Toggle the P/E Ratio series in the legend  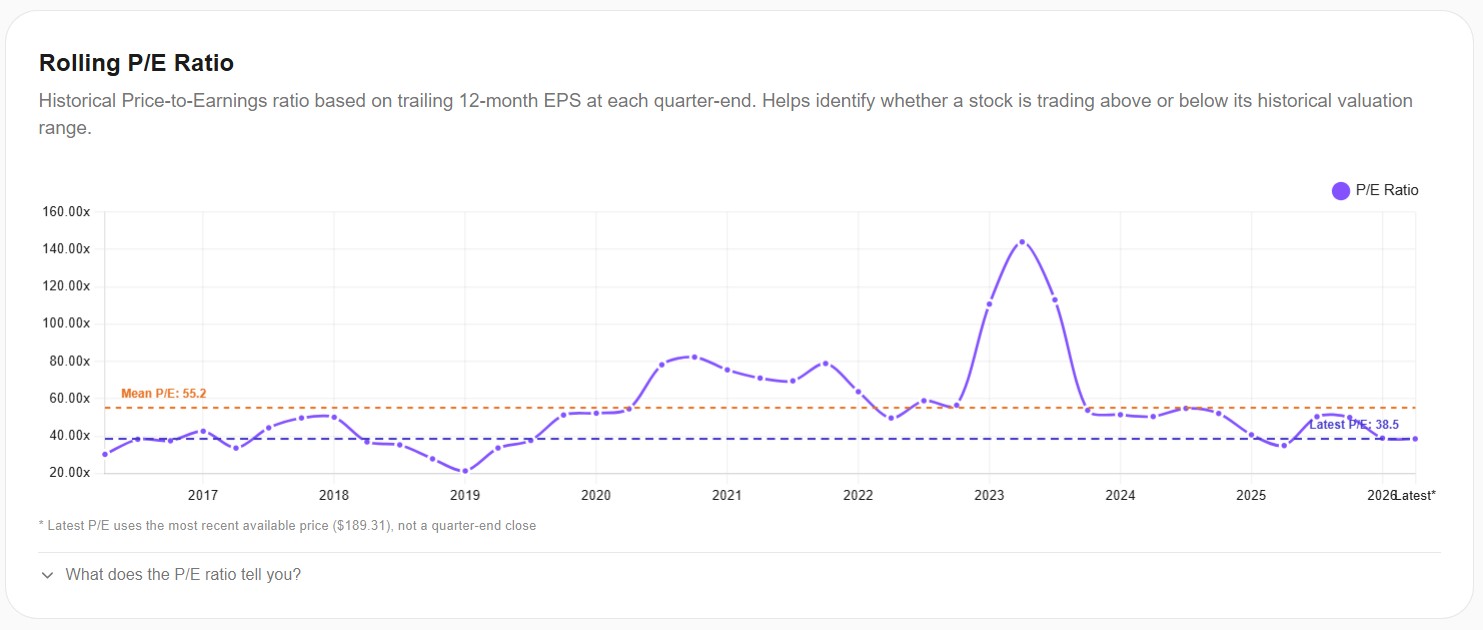pyautogui.click(x=1386, y=190)
